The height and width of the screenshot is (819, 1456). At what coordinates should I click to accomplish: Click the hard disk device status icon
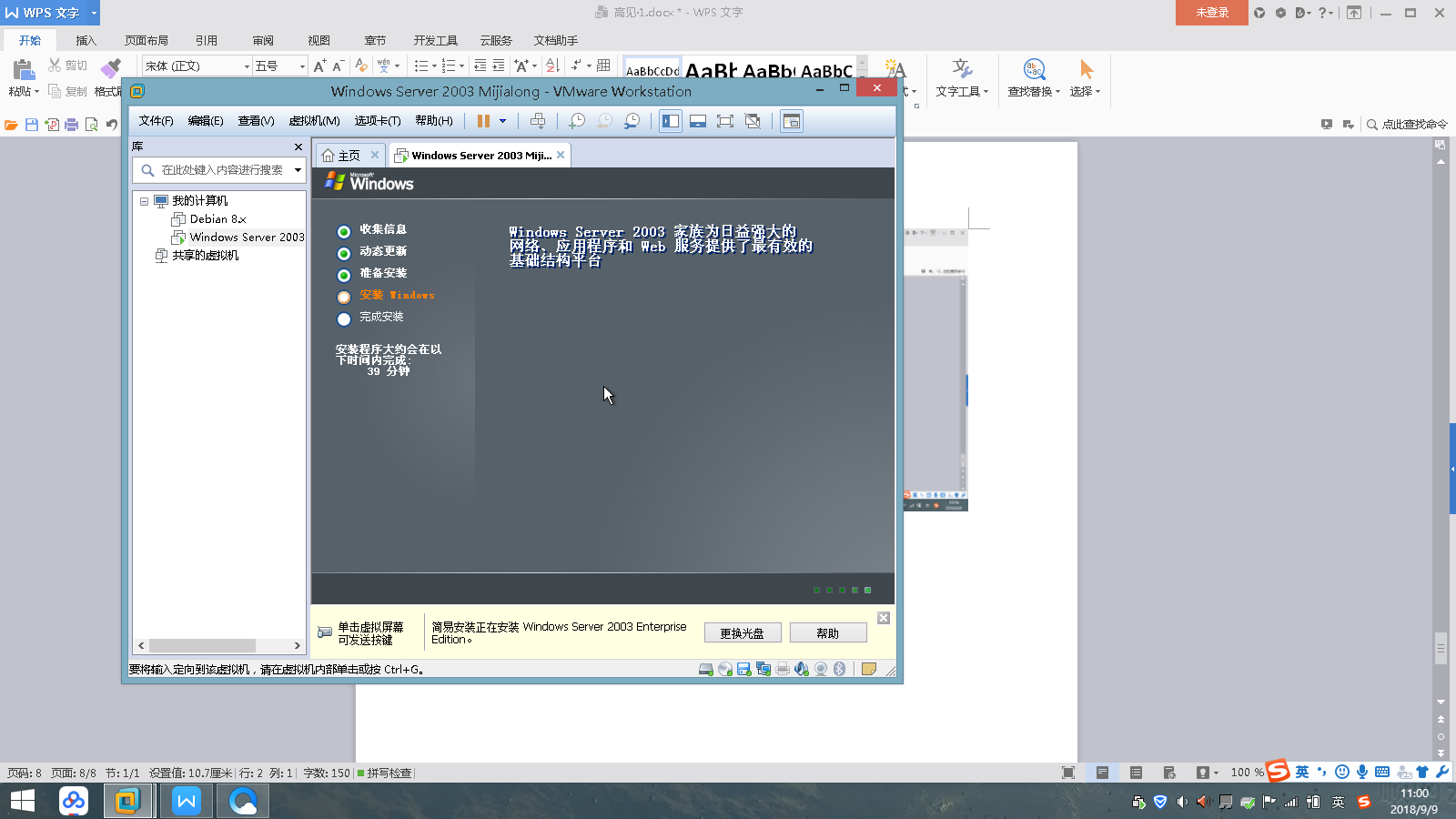pos(706,669)
